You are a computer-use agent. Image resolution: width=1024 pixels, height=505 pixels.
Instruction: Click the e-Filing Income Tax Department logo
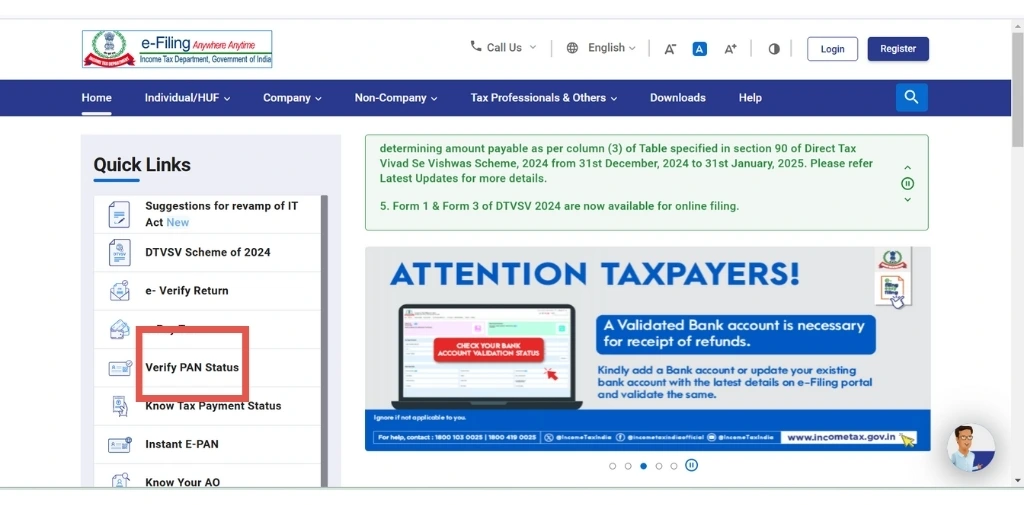tap(177, 49)
